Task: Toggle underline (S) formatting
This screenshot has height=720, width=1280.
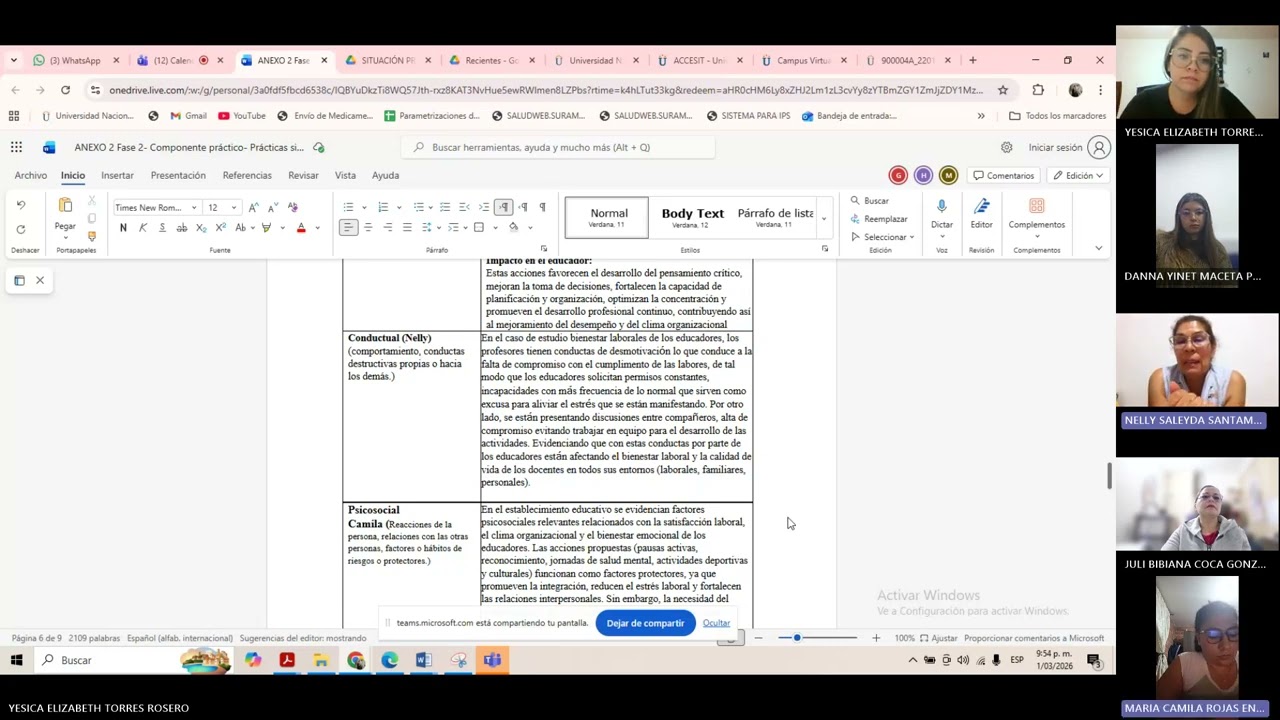Action: [x=162, y=228]
